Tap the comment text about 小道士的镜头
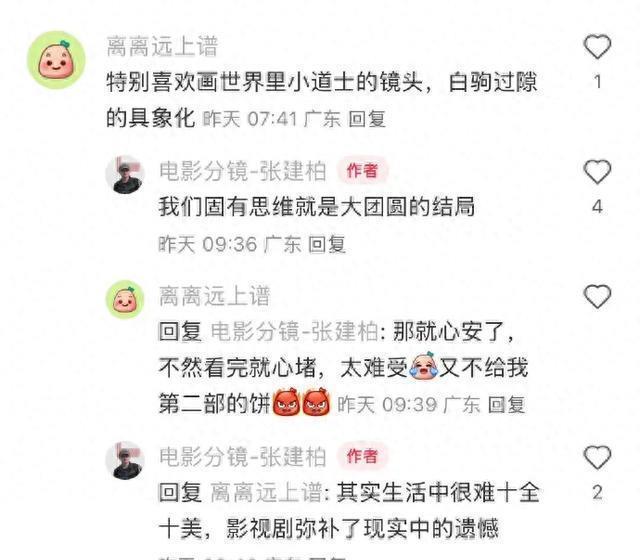 pos(322,100)
